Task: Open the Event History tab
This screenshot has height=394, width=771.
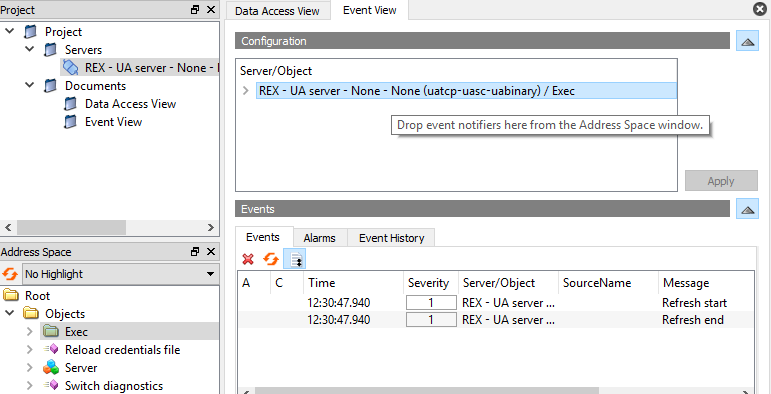Action: click(391, 238)
